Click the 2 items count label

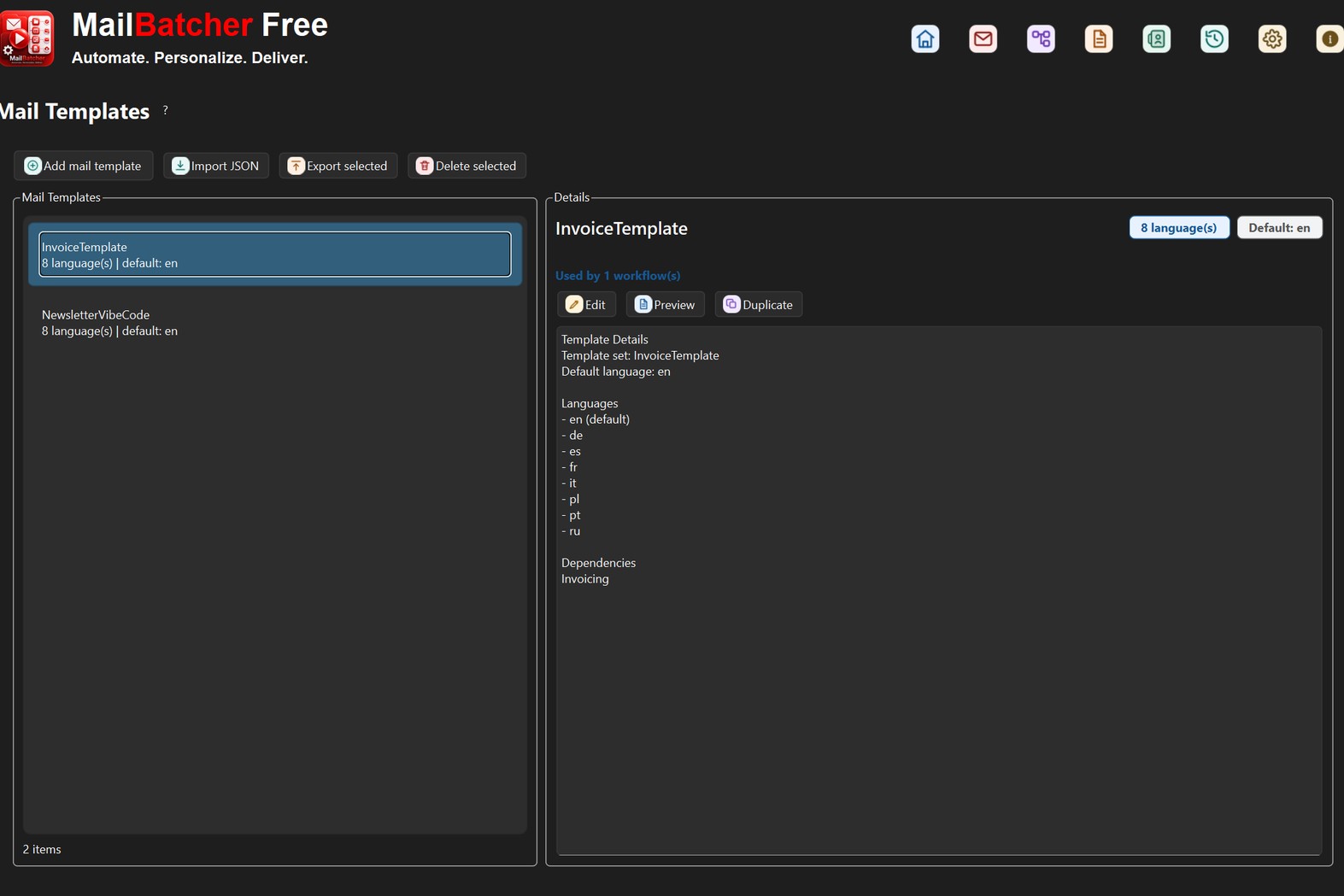[x=42, y=850]
